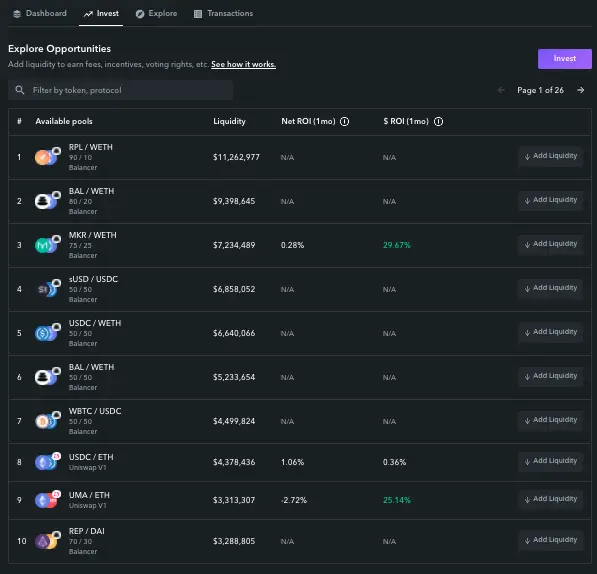Click the UMA / ETH token icon
The width and height of the screenshot is (597, 574).
(48, 499)
